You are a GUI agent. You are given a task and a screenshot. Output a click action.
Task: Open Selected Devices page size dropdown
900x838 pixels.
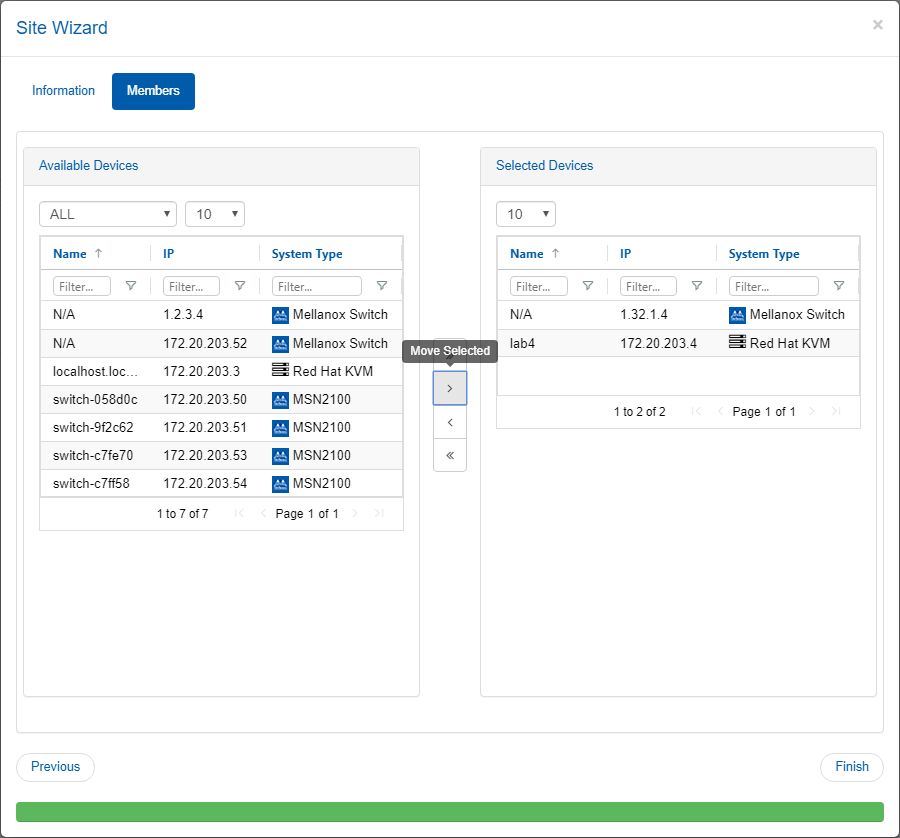(526, 214)
